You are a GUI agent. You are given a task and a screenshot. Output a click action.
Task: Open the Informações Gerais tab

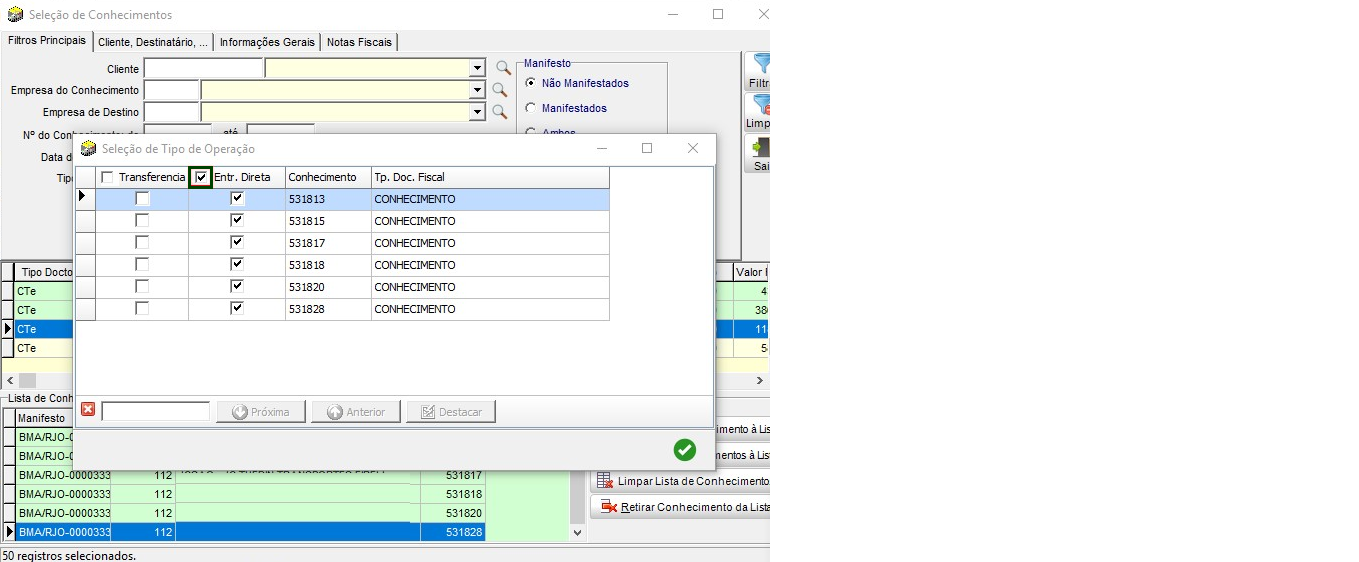(x=267, y=42)
